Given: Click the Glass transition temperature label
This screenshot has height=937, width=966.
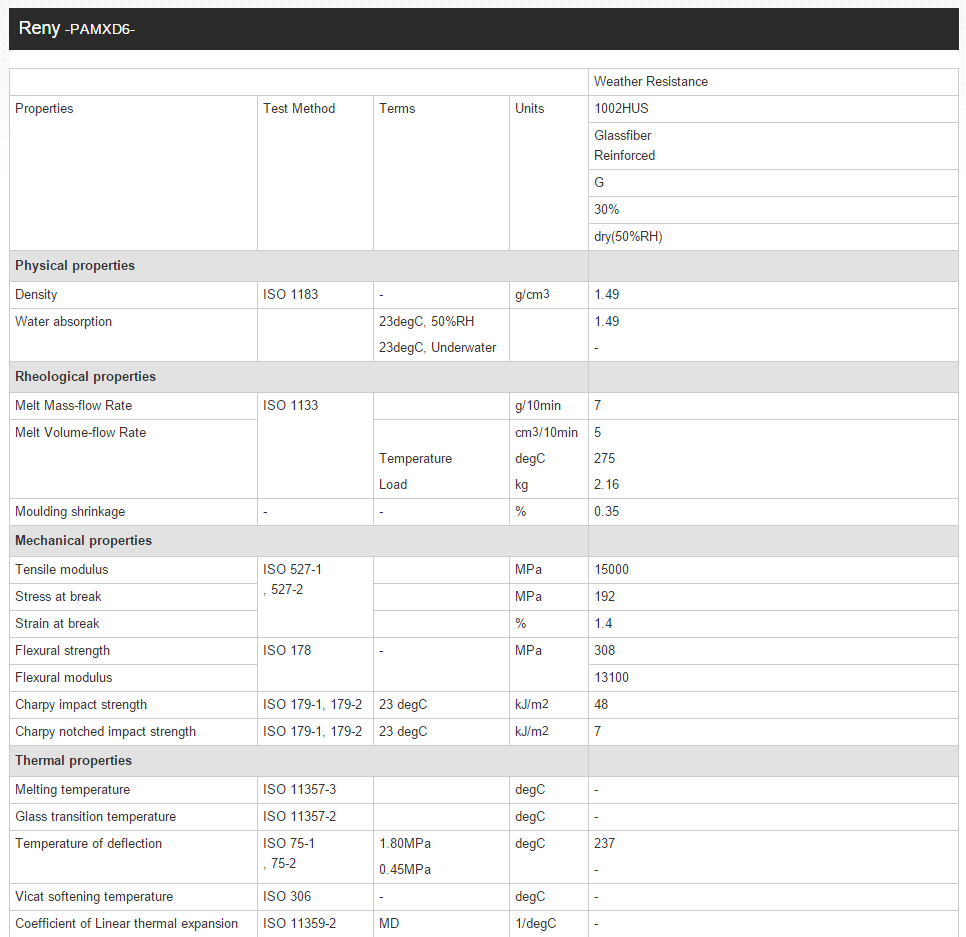Looking at the screenshot, I should click(x=95, y=817).
